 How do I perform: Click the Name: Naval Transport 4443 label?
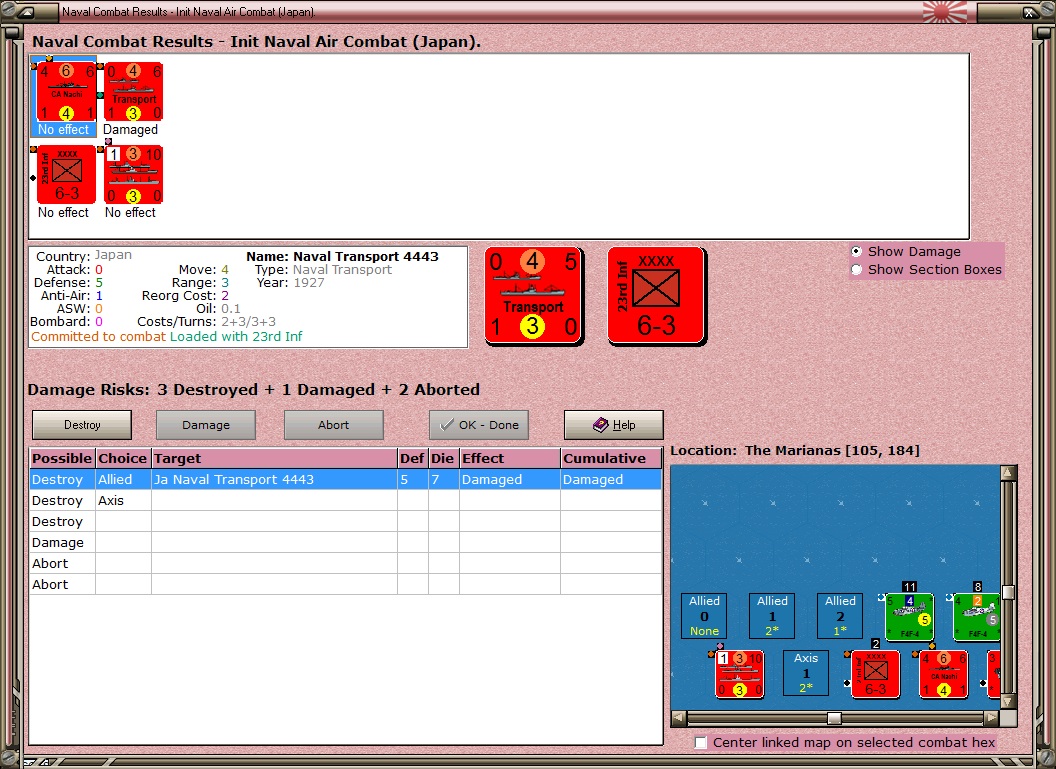tap(342, 256)
